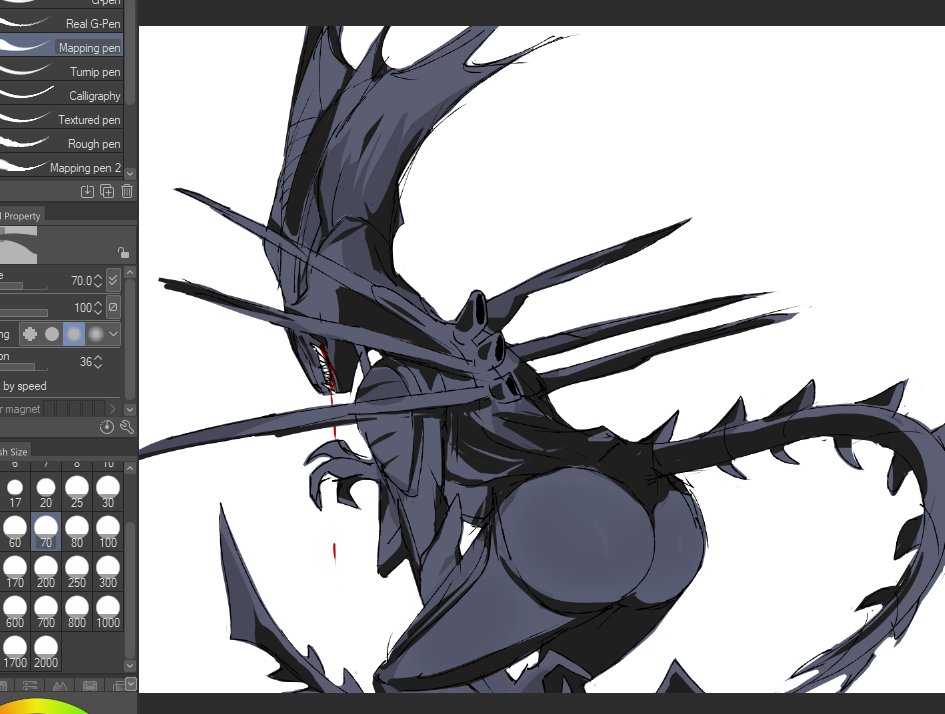Image resolution: width=945 pixels, height=714 pixels.
Task: Select brush size preset 2000
Action: click(46, 651)
